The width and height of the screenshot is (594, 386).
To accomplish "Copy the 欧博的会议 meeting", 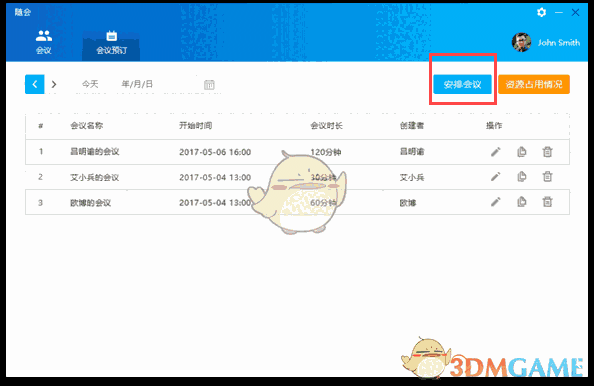I will pyautogui.click(x=522, y=202).
